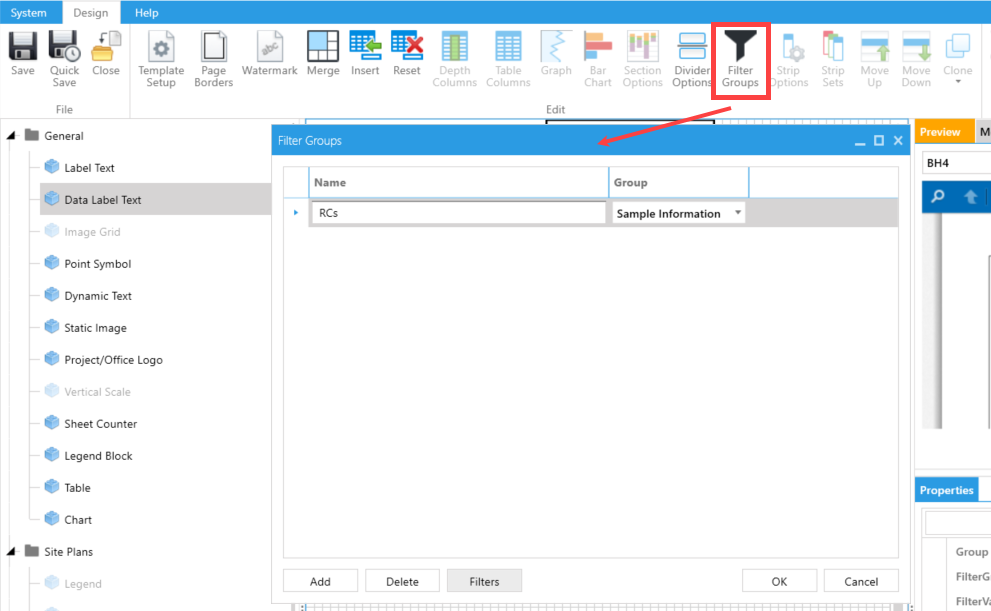This screenshot has width=991, height=611.
Task: Select Static Image item
Action: coord(95,328)
